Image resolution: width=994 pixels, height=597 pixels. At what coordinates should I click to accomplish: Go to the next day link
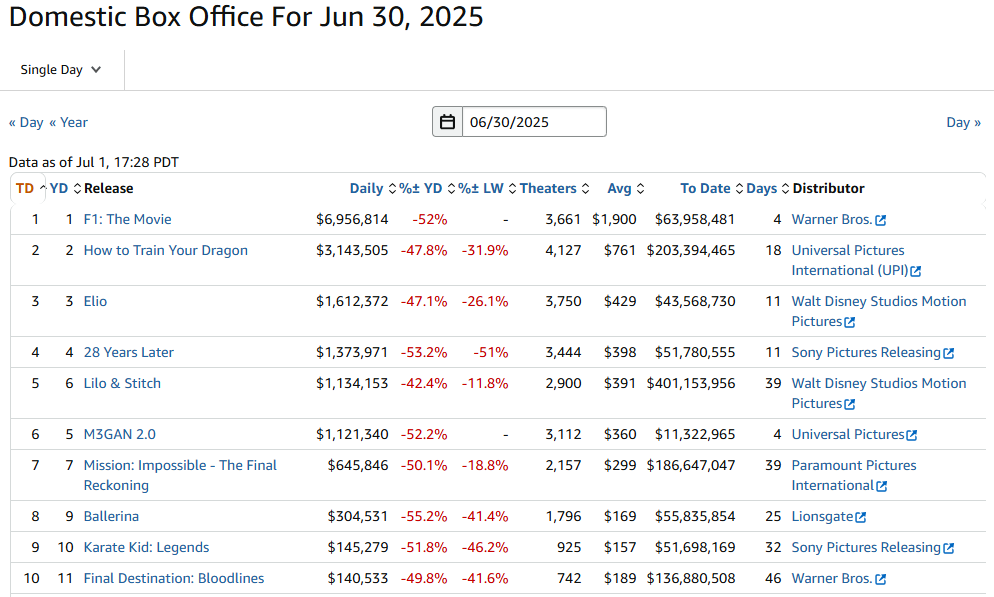point(964,122)
